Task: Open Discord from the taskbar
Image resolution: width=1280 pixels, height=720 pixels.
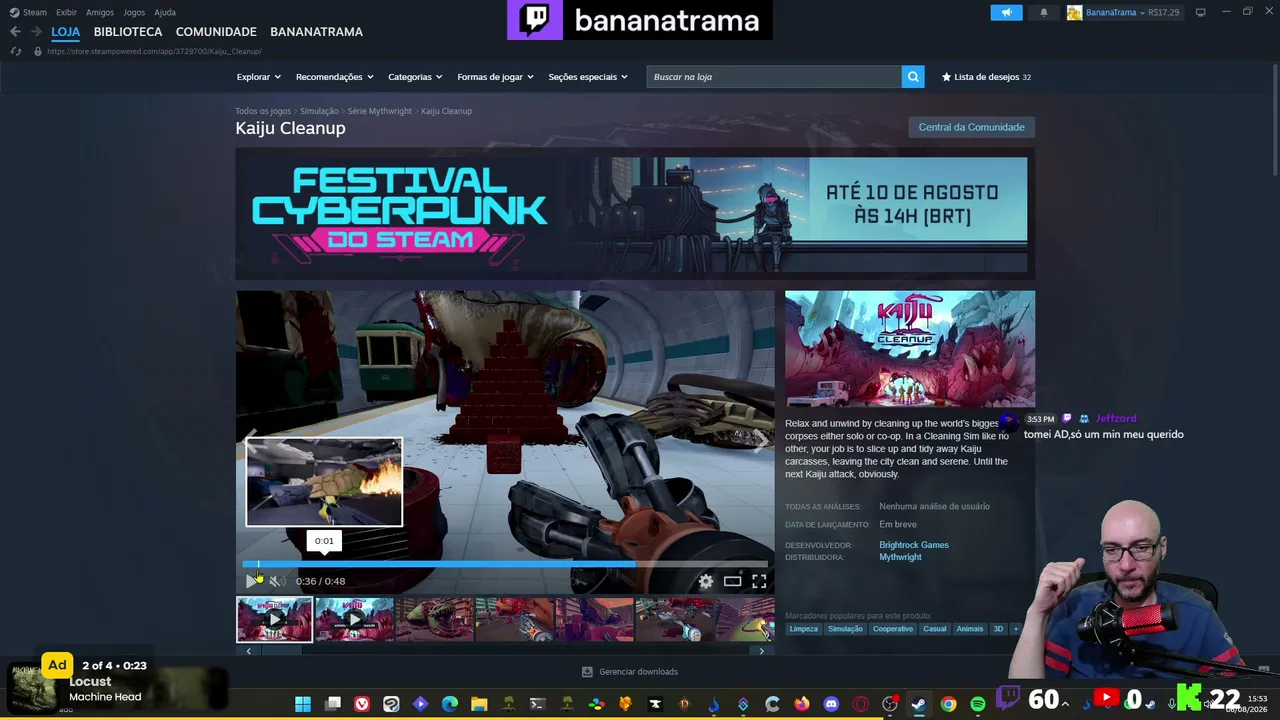Action: pyautogui.click(x=831, y=704)
